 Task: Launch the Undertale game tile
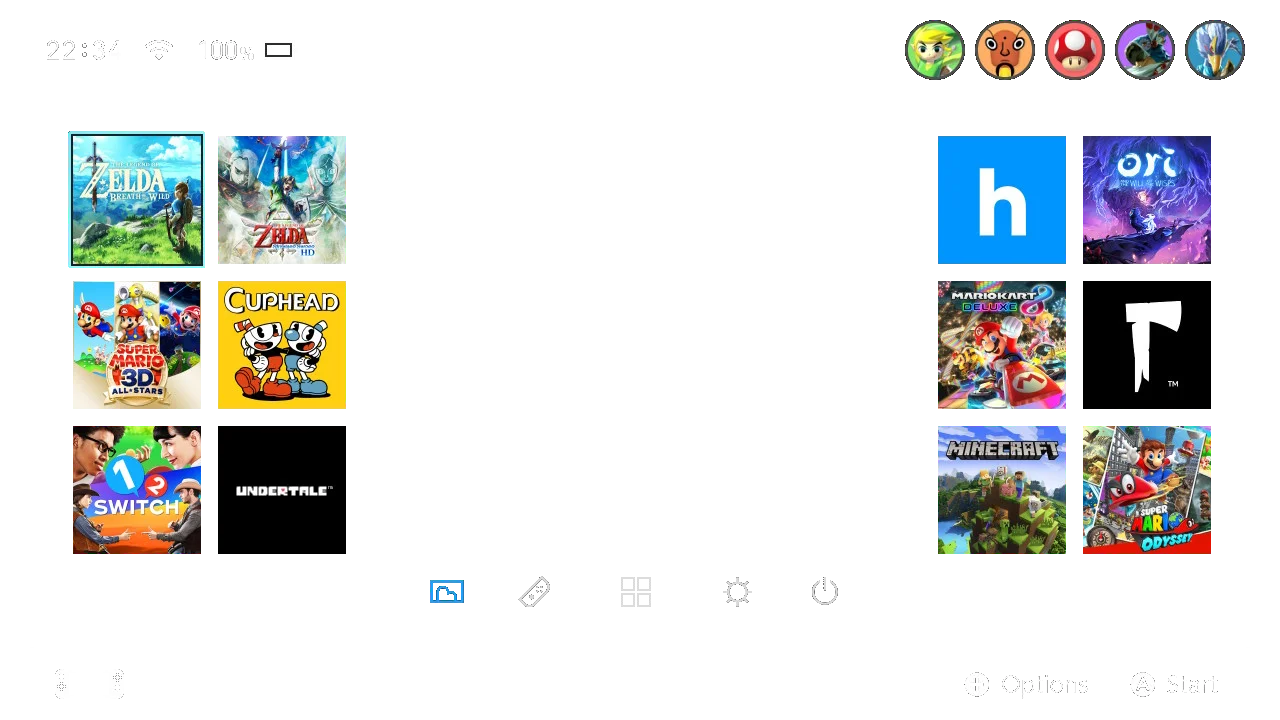click(282, 490)
